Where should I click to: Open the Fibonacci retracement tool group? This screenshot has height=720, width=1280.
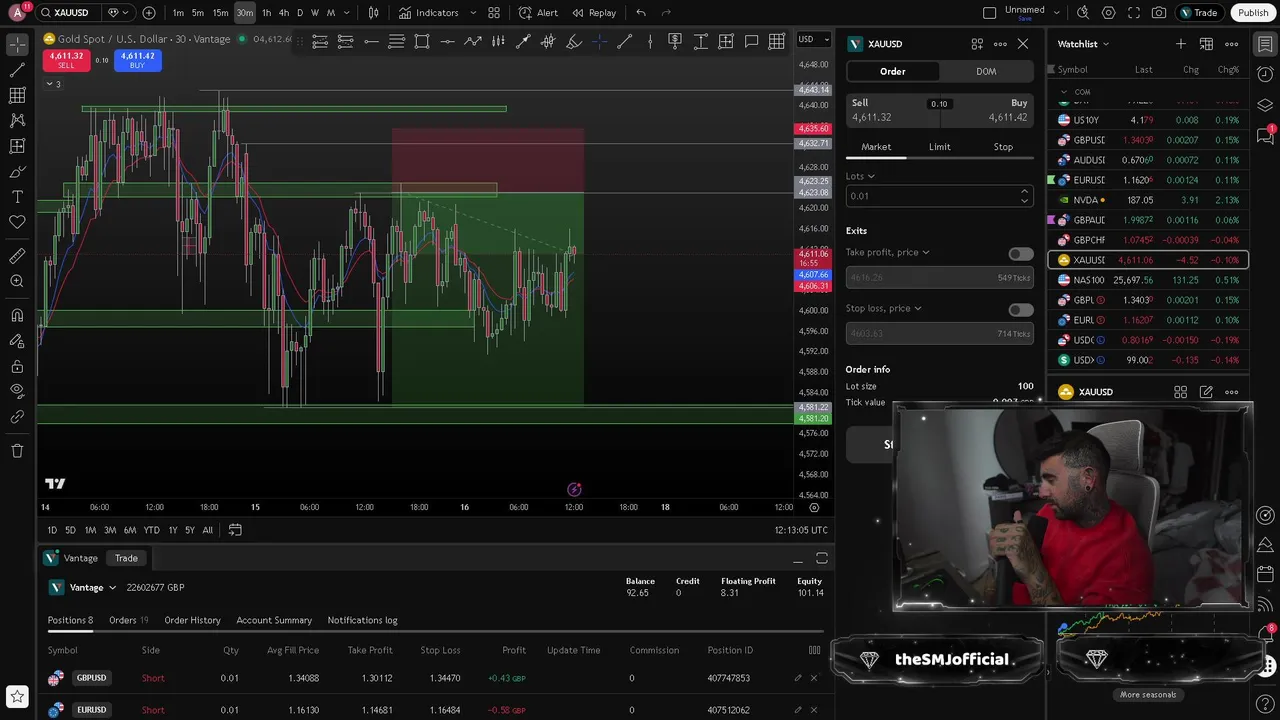click(17, 96)
